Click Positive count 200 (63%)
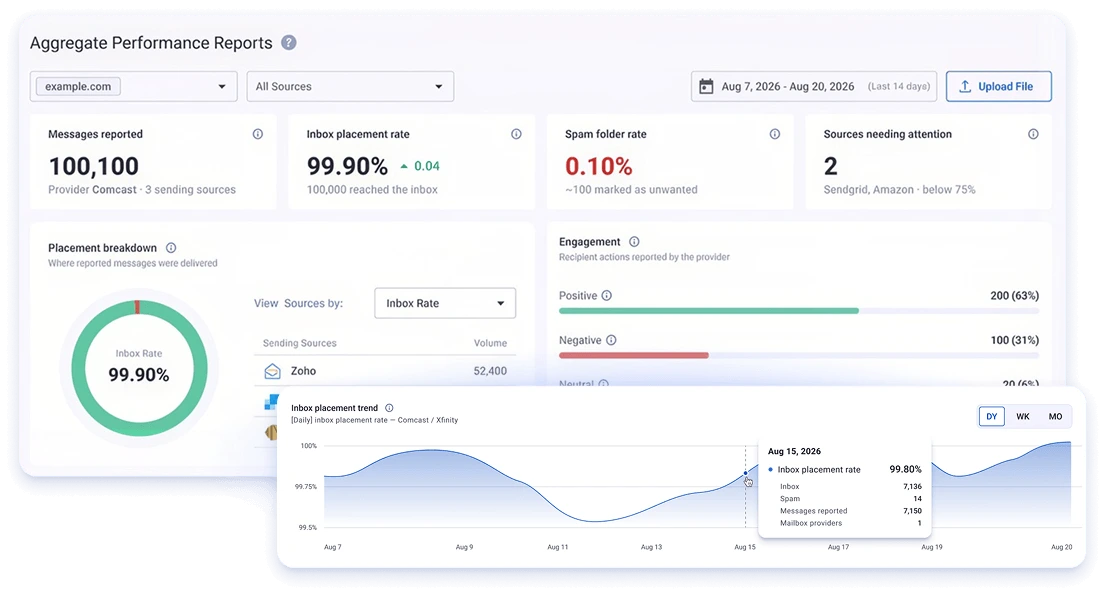 (x=1014, y=296)
